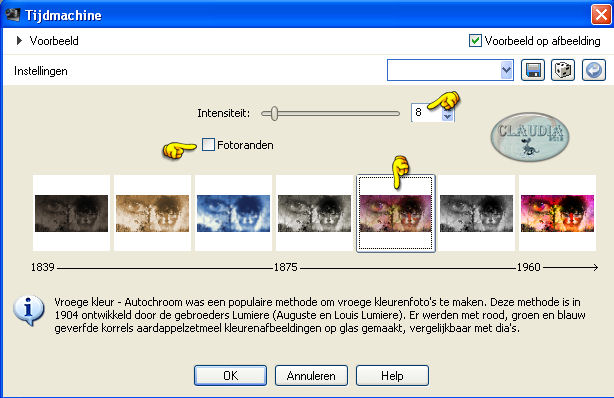Click the Annuleren button
Image resolution: width=614 pixels, height=398 pixels.
tap(311, 376)
